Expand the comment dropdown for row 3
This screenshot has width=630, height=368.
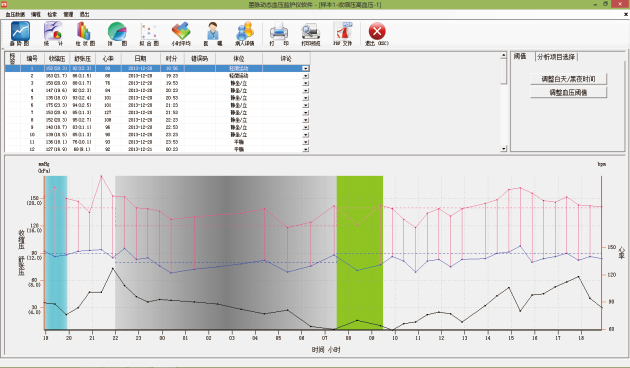tap(306, 83)
